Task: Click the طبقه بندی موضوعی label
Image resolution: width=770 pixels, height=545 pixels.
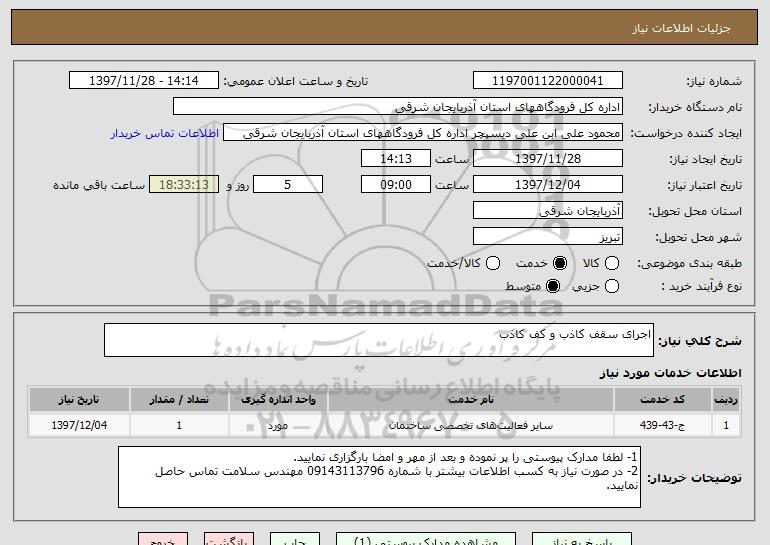Action: pos(689,264)
